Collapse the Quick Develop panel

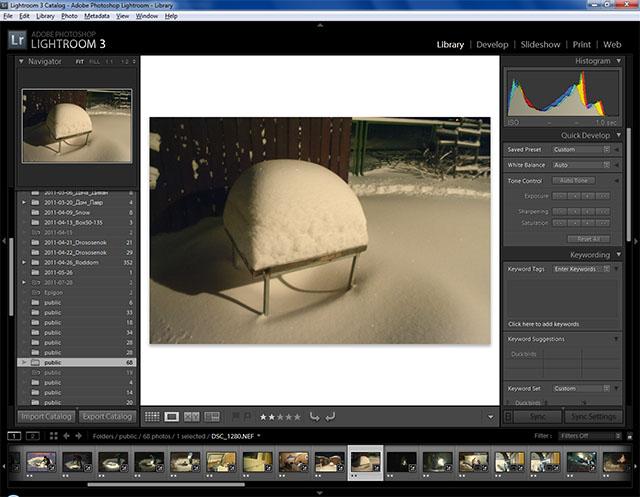619,135
